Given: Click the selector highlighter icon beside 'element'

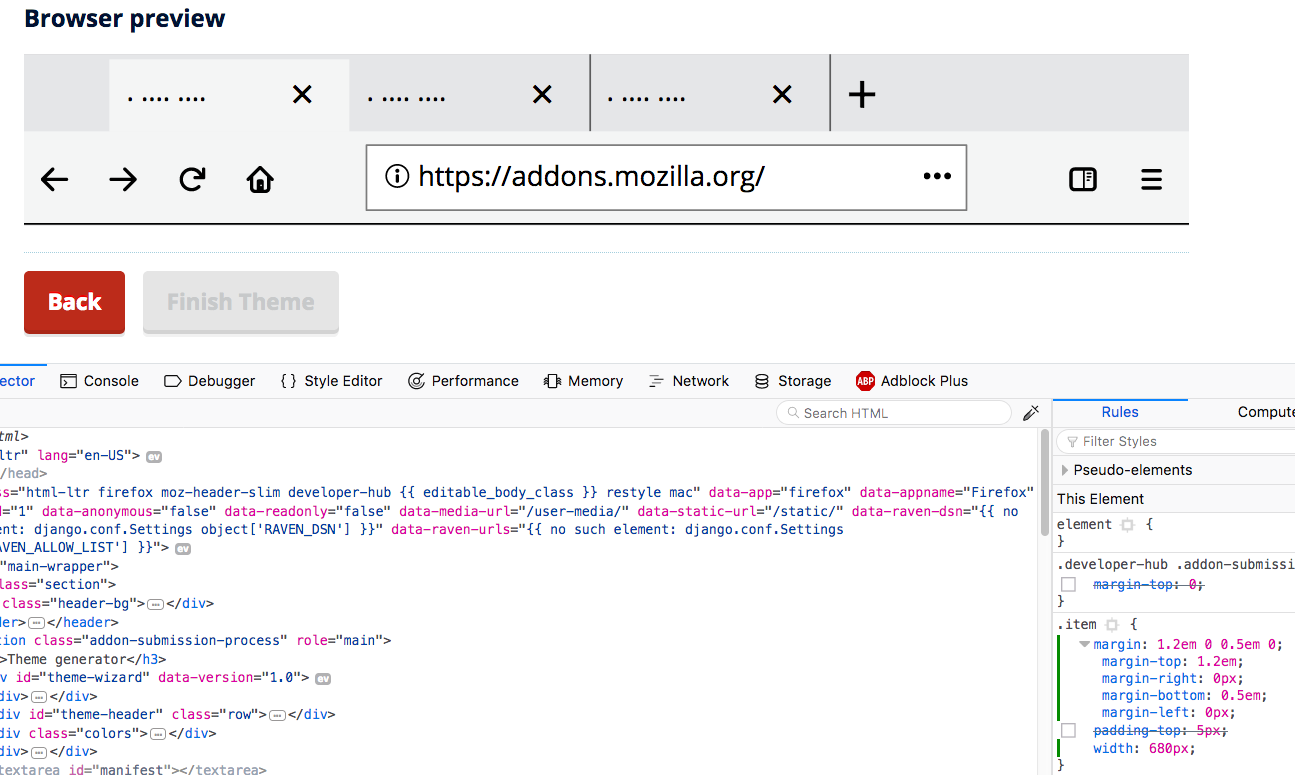Looking at the screenshot, I should 1127,525.
